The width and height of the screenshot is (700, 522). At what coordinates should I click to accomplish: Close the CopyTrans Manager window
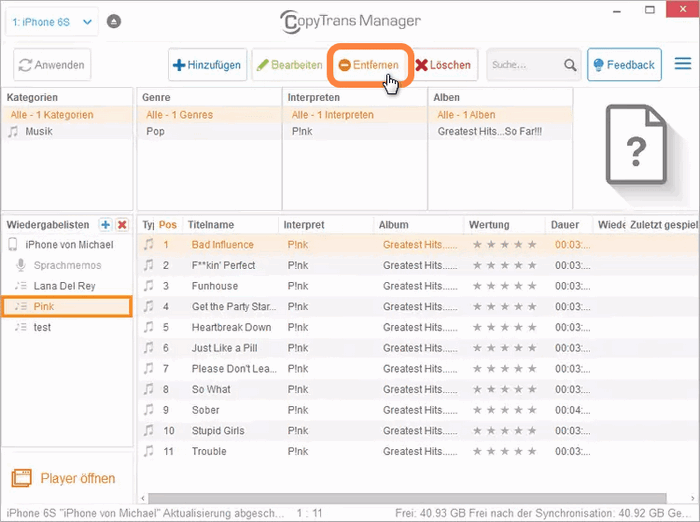coord(683,9)
